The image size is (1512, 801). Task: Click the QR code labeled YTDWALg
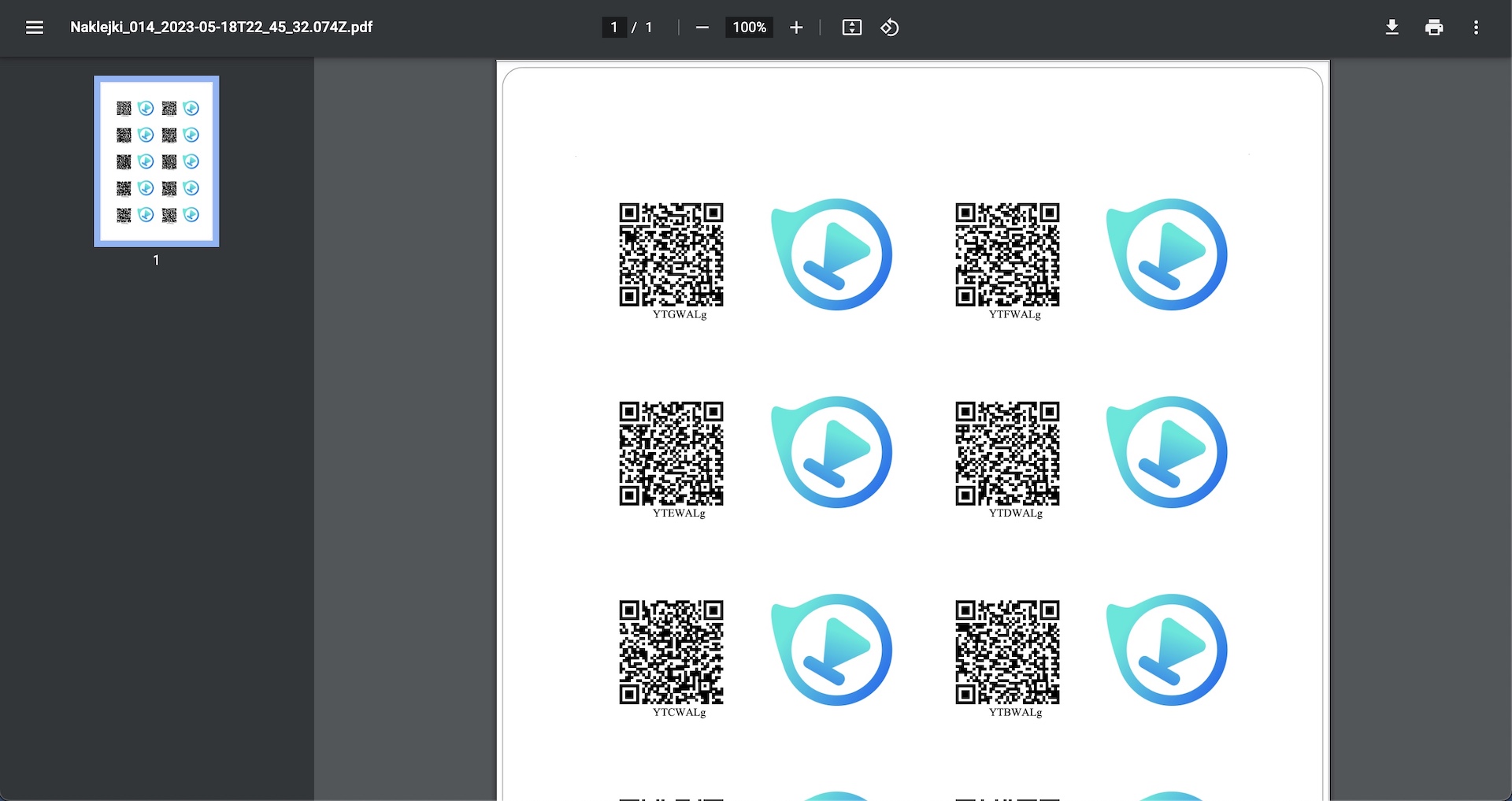click(1007, 453)
